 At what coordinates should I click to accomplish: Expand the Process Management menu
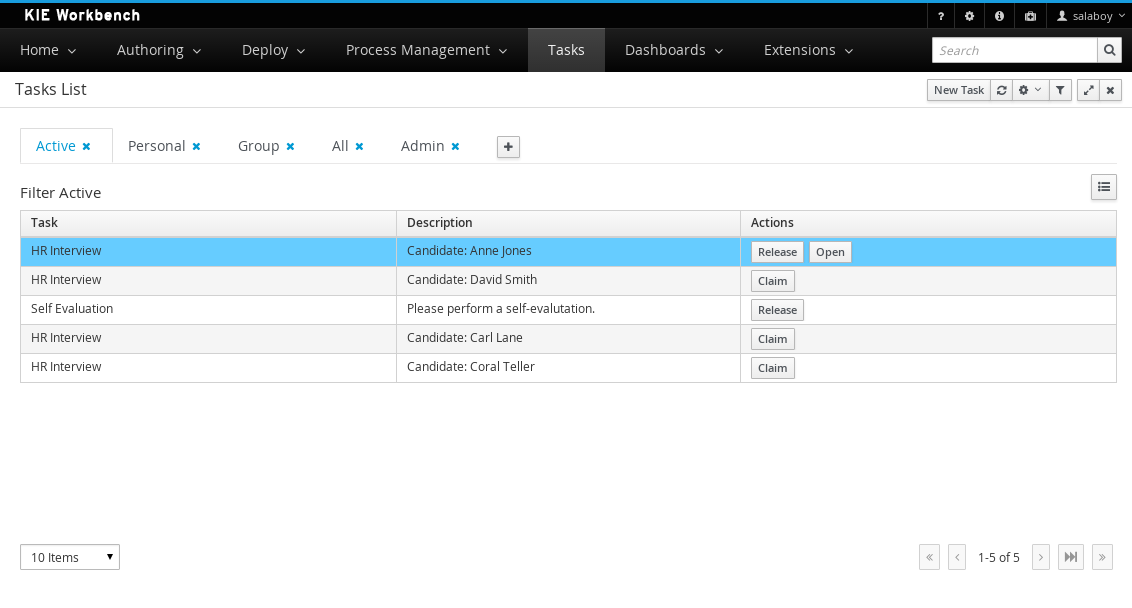(x=426, y=50)
